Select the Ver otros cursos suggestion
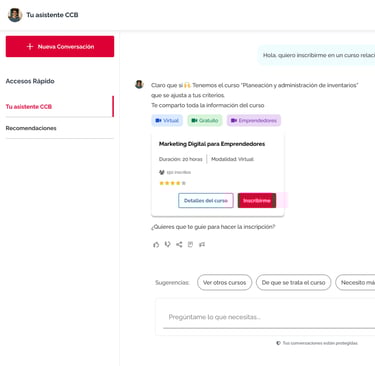The image size is (375, 366). (224, 282)
